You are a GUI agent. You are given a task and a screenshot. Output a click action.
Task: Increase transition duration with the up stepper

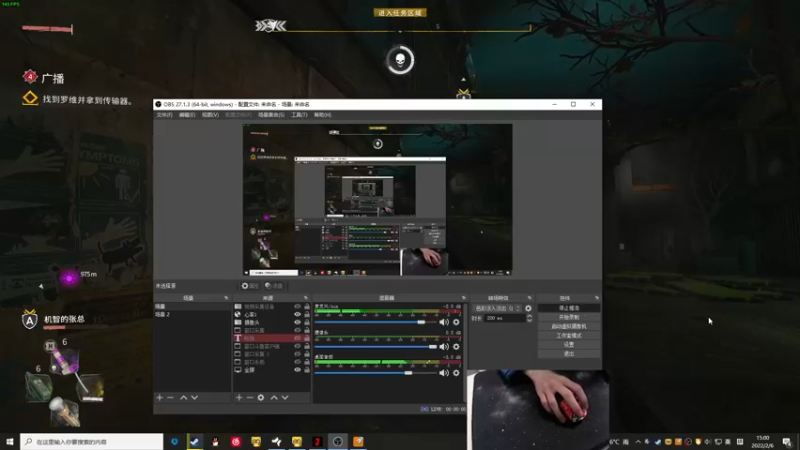pyautogui.click(x=529, y=316)
